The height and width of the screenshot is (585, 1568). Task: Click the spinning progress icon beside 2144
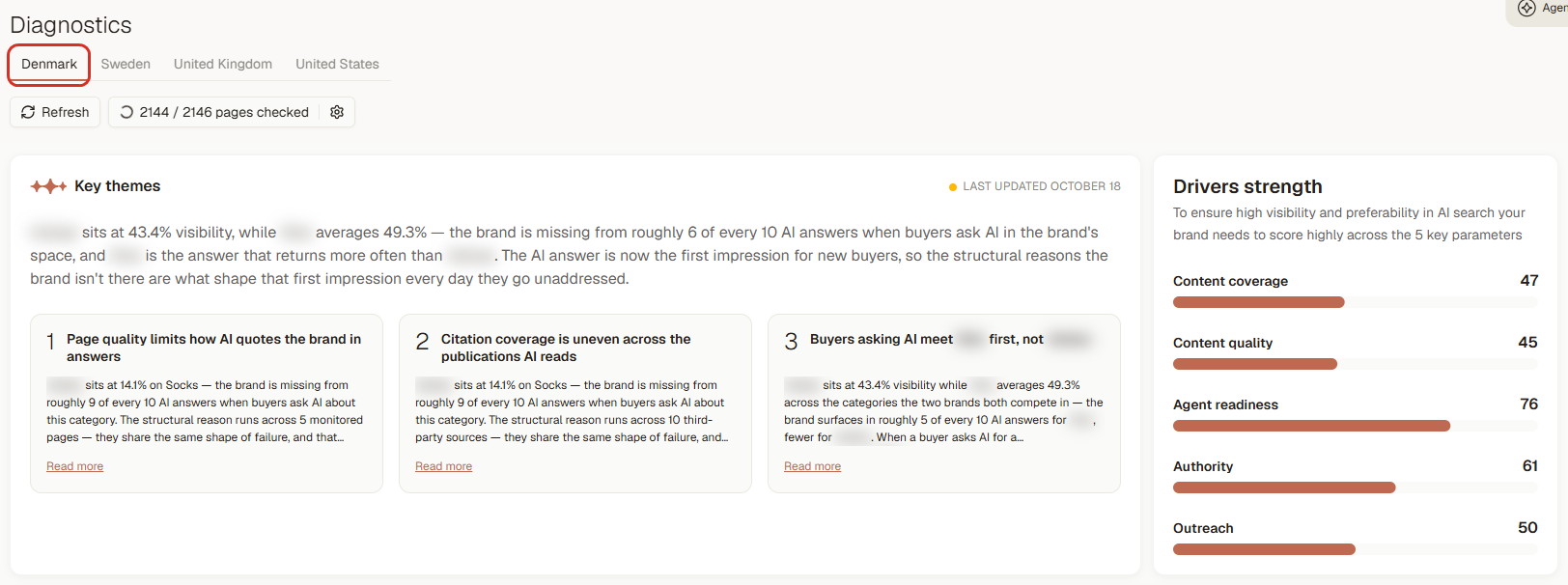tap(126, 112)
